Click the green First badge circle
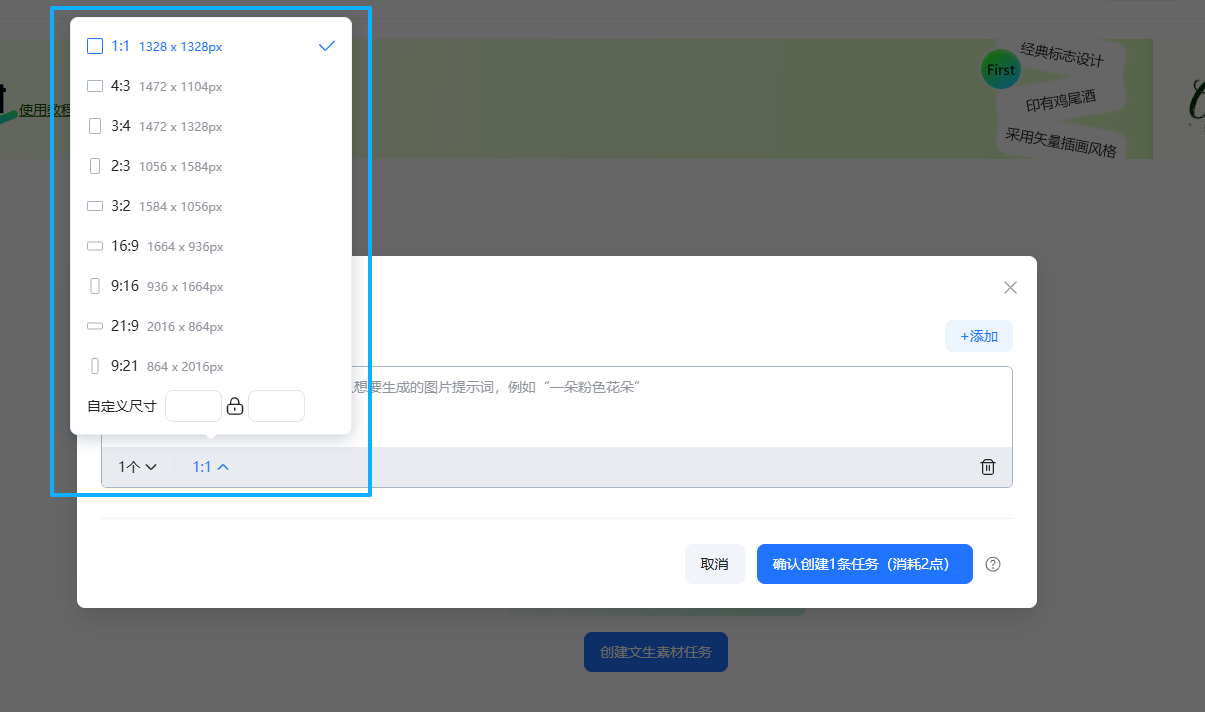 coord(1000,69)
